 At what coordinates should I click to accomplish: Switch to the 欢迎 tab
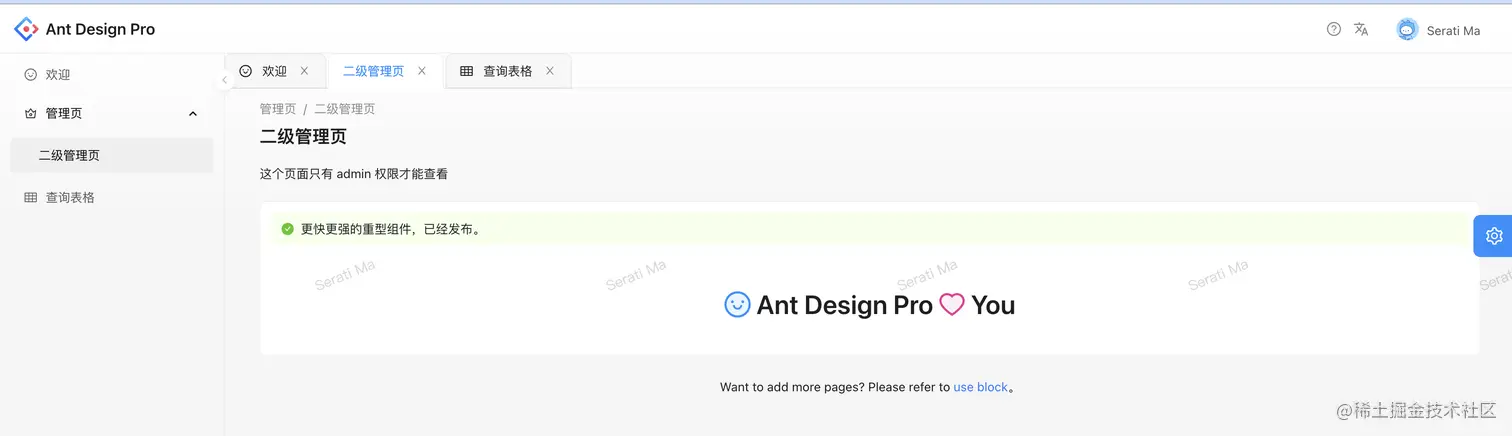[275, 71]
